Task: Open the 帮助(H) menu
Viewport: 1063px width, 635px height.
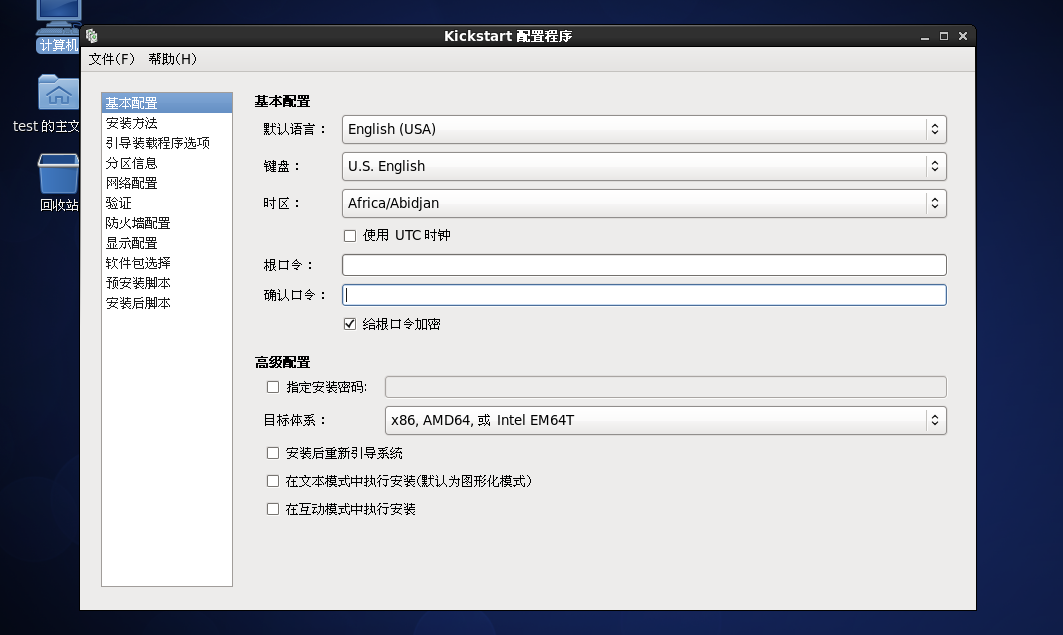Action: click(173, 59)
